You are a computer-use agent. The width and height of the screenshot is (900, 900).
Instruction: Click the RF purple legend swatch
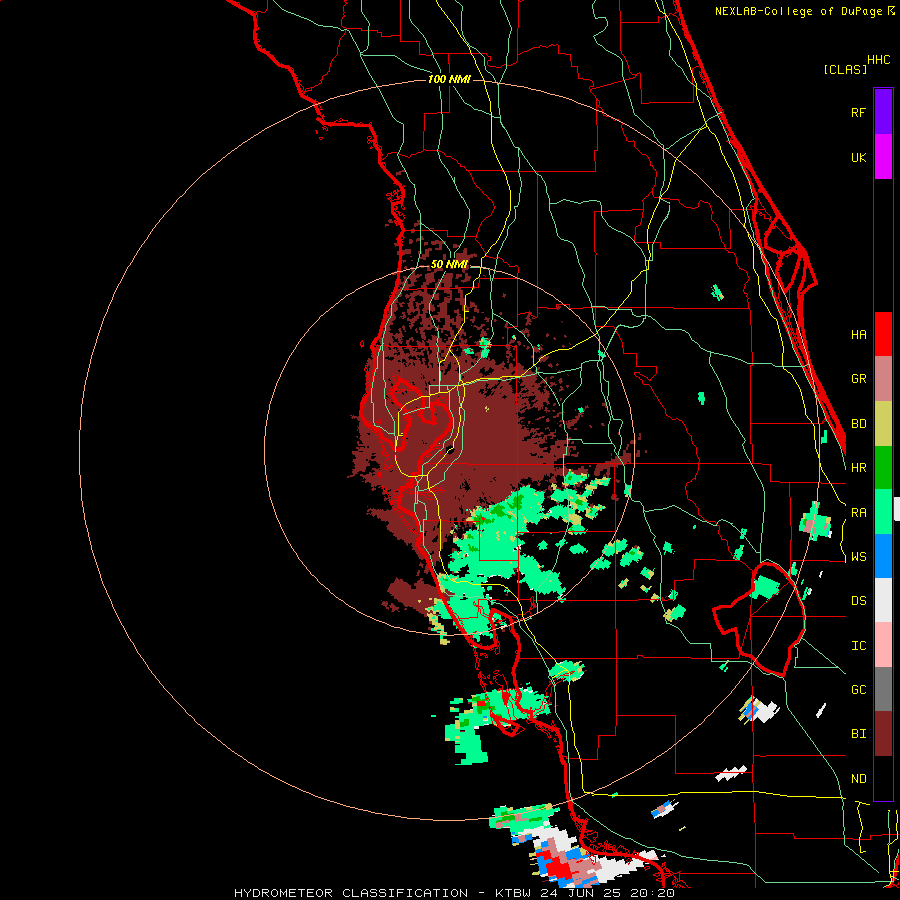[883, 112]
